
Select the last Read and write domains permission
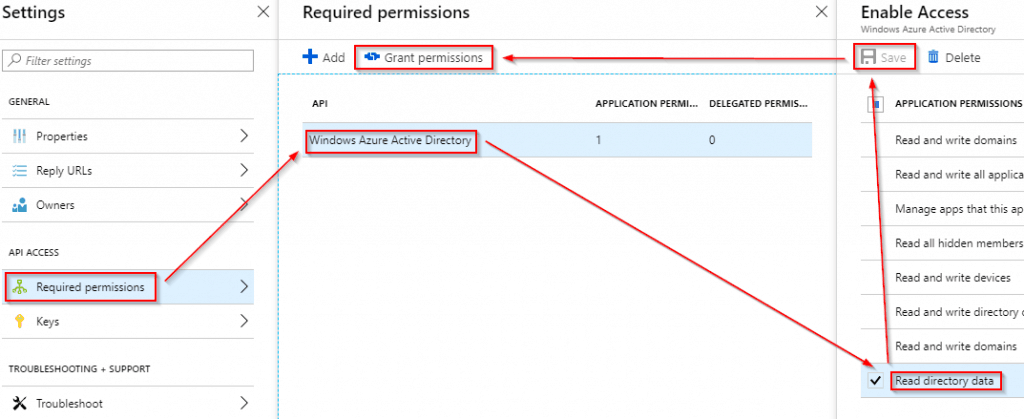tap(955, 346)
